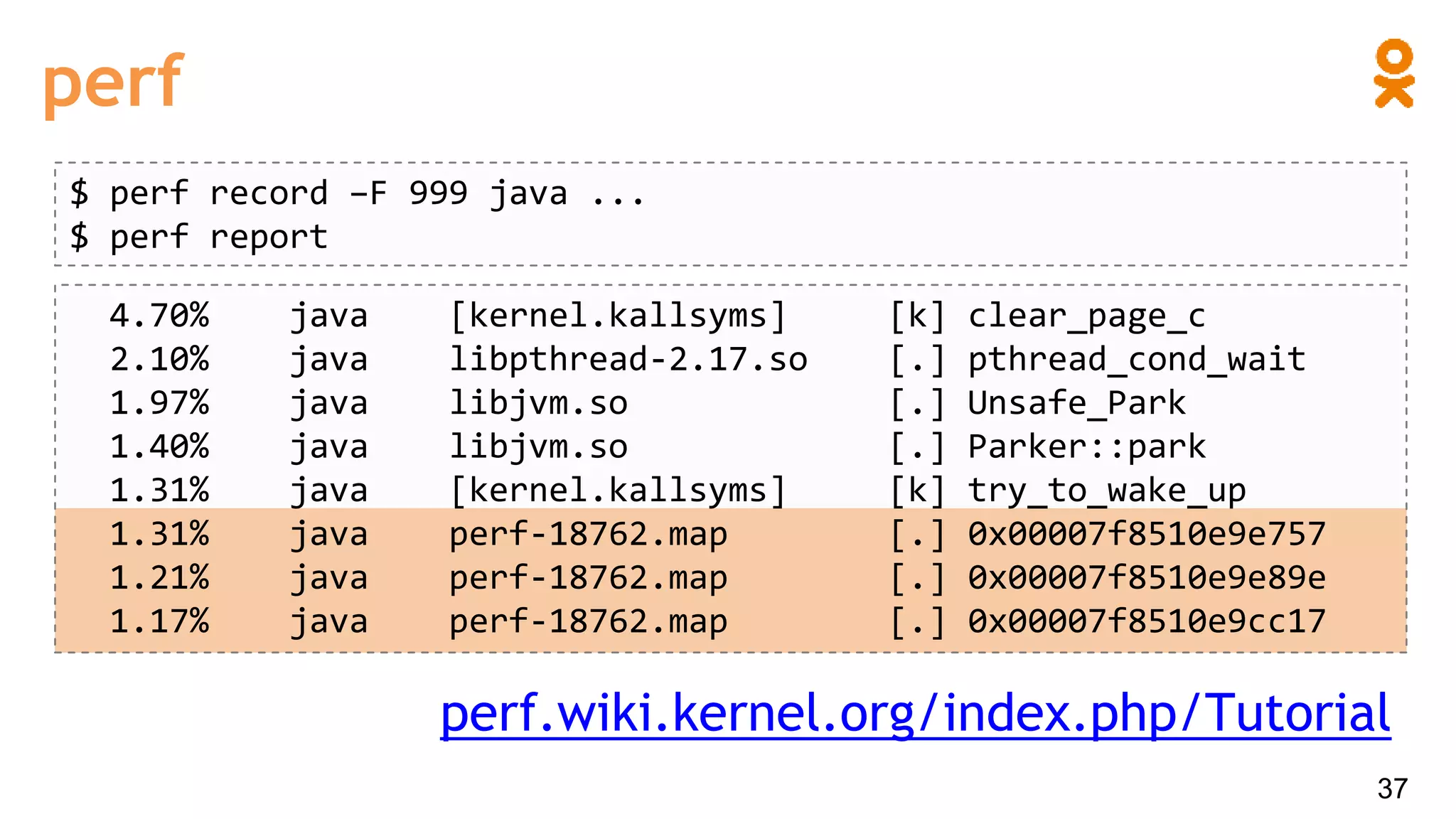1456x819 pixels.
Task: Click the '4.70%' value
Action: [159, 316]
